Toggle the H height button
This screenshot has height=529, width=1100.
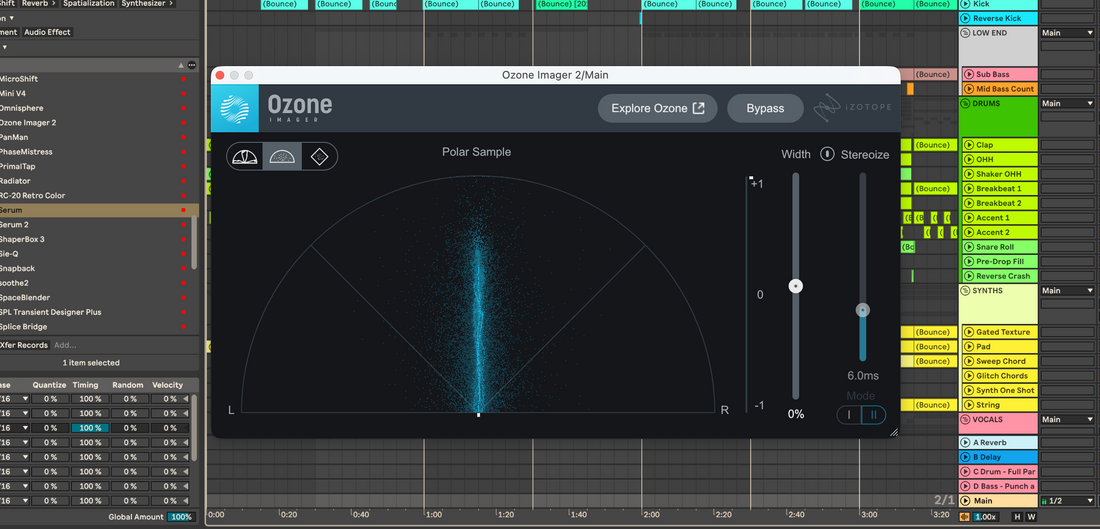(x=1017, y=517)
